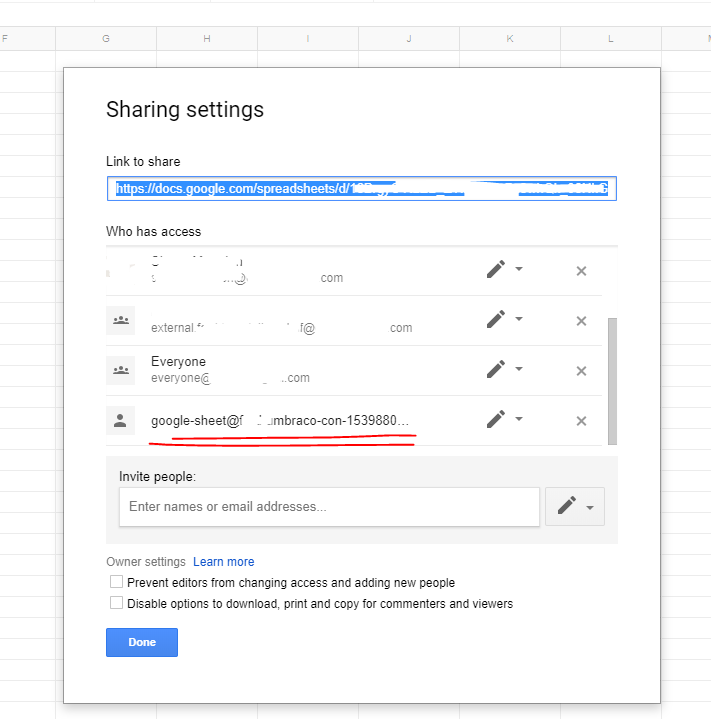Image resolution: width=711 pixels, height=719 pixels.
Task: Select the Everyone group name text
Action: (178, 361)
